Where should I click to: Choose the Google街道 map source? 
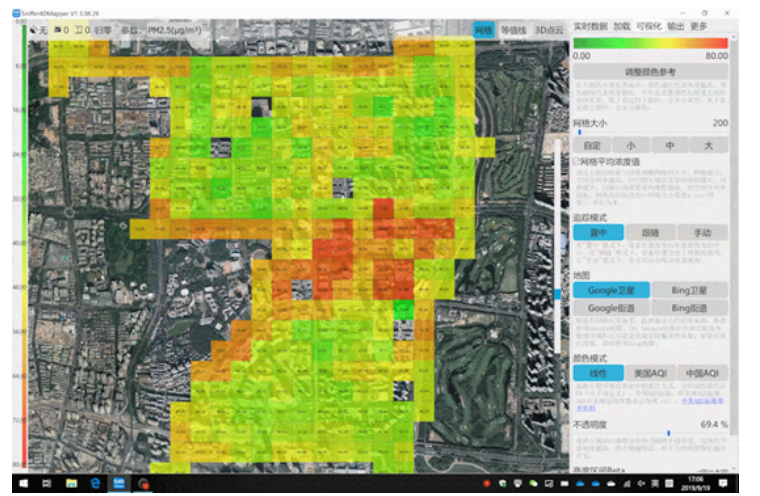click(612, 308)
